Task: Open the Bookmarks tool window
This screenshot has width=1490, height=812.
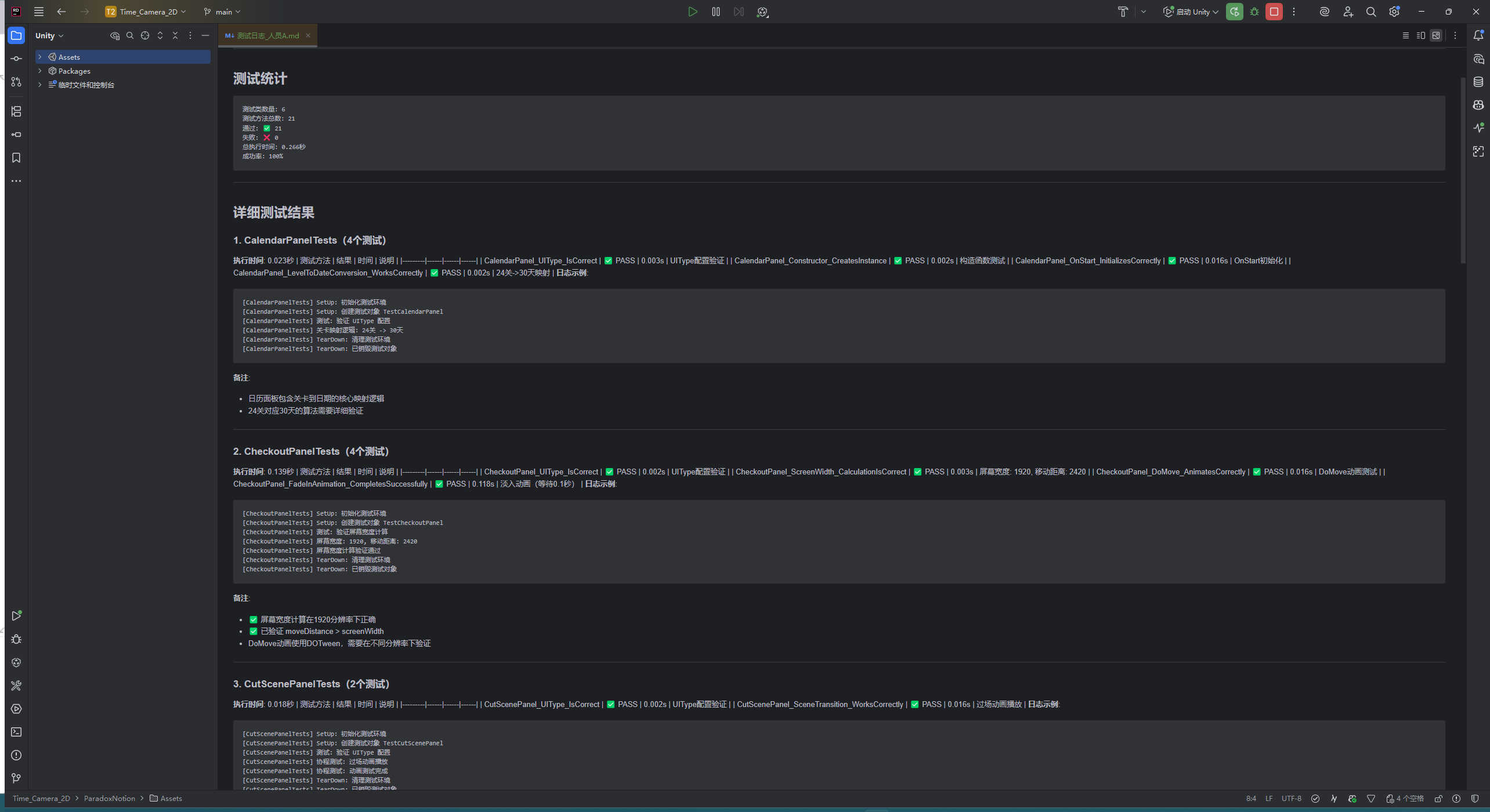Action: pyautogui.click(x=16, y=158)
